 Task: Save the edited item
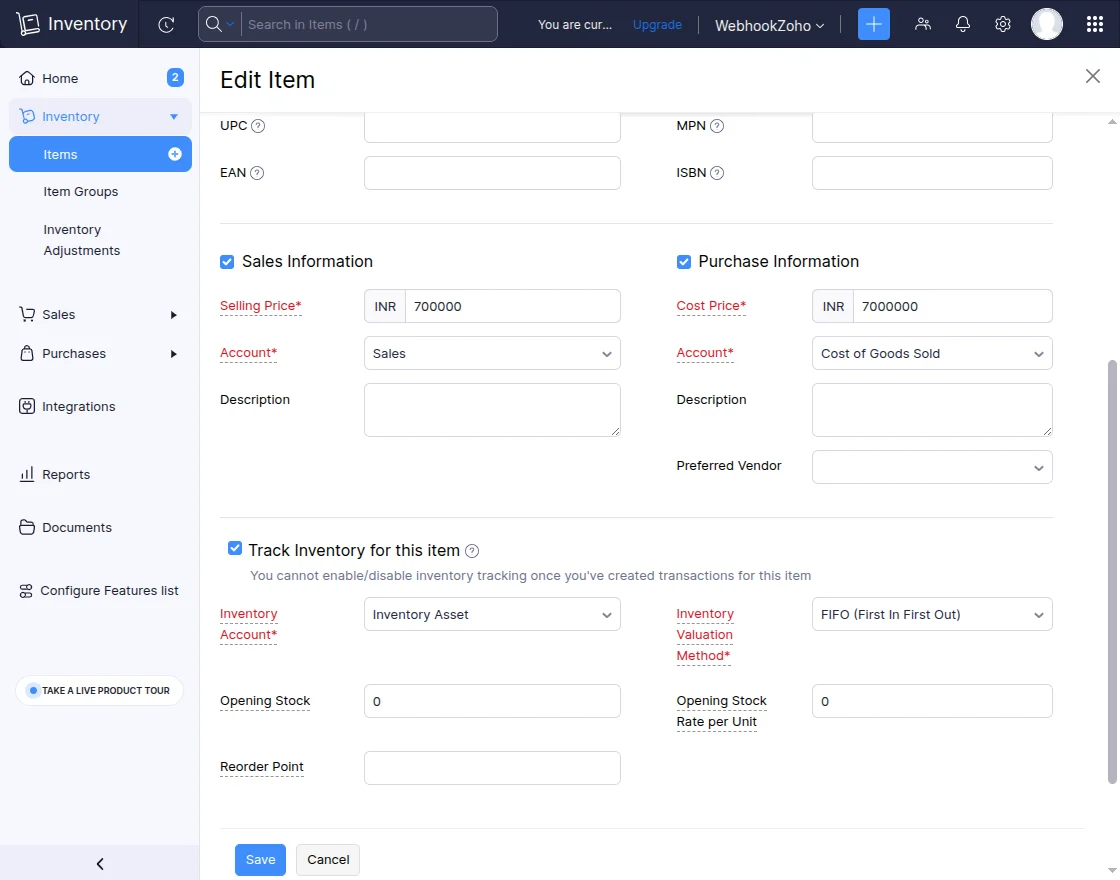click(260, 859)
